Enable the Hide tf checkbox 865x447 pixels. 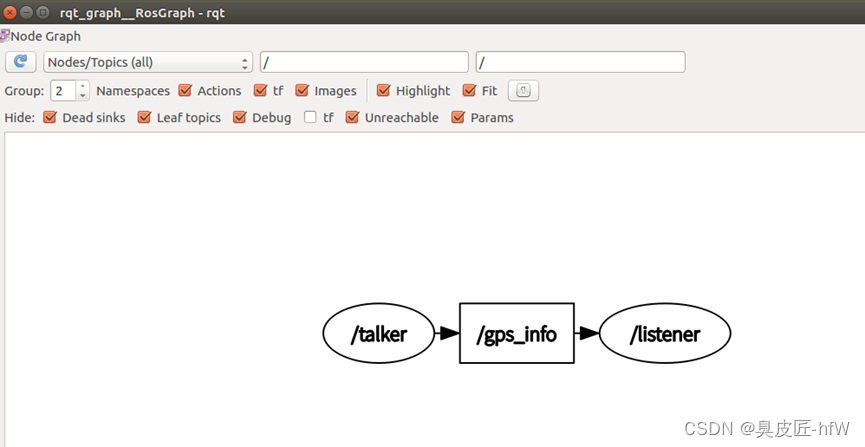tap(311, 117)
